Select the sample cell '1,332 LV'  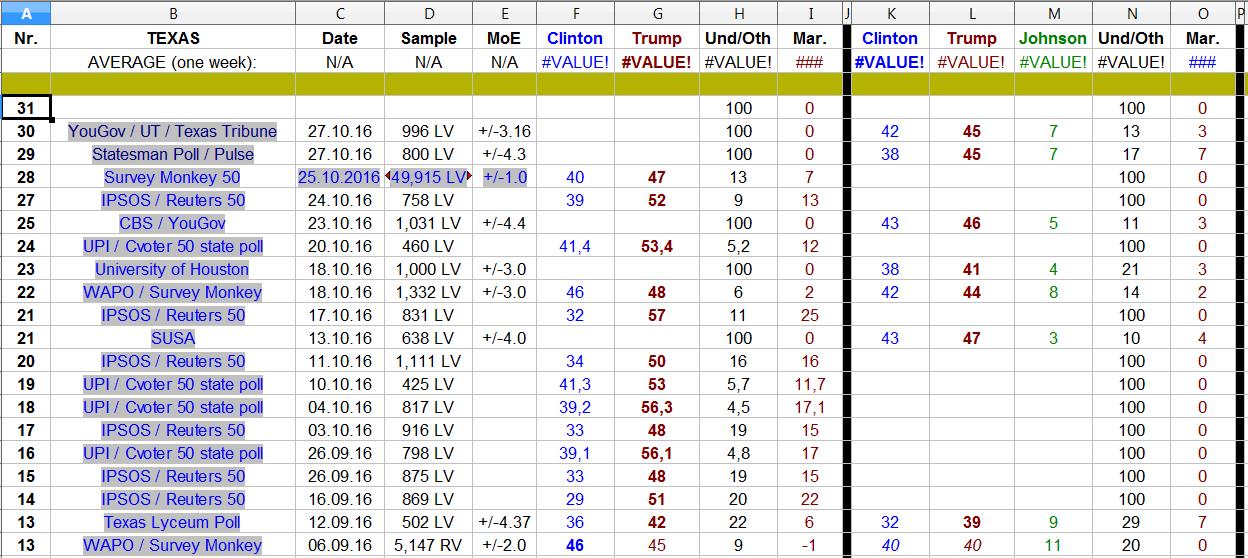(x=429, y=292)
